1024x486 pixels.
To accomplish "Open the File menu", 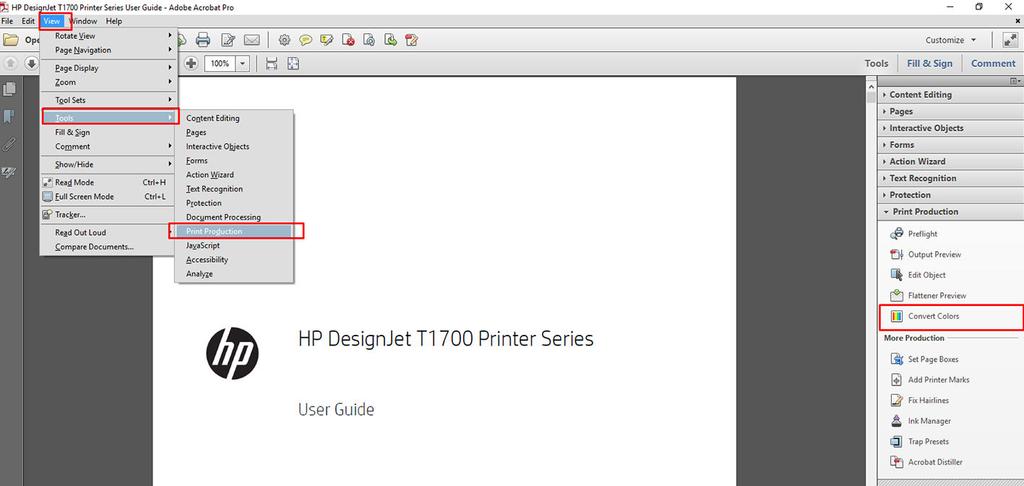I will click(8, 21).
